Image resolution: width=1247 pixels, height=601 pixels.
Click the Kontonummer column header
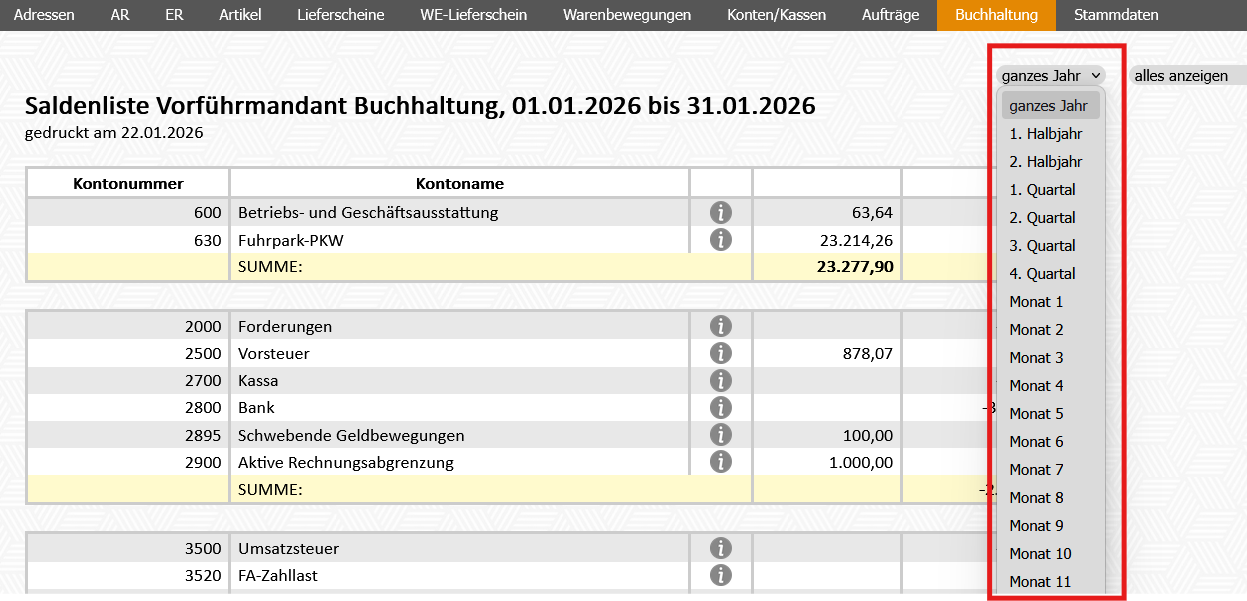(128, 183)
